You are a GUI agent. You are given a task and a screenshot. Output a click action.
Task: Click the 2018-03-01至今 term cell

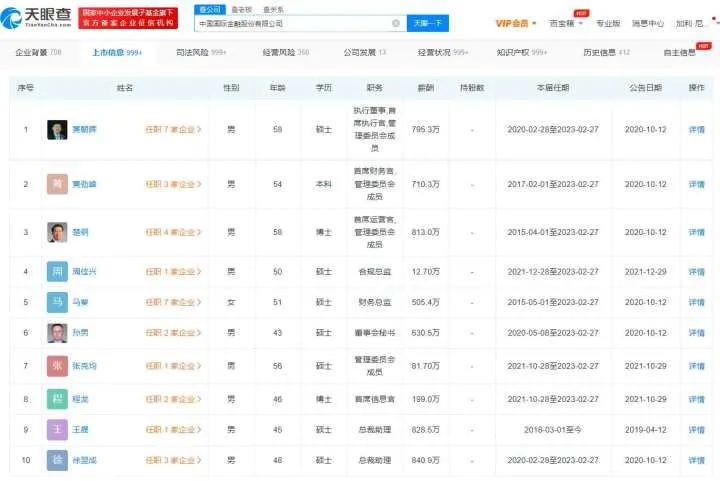pos(553,430)
